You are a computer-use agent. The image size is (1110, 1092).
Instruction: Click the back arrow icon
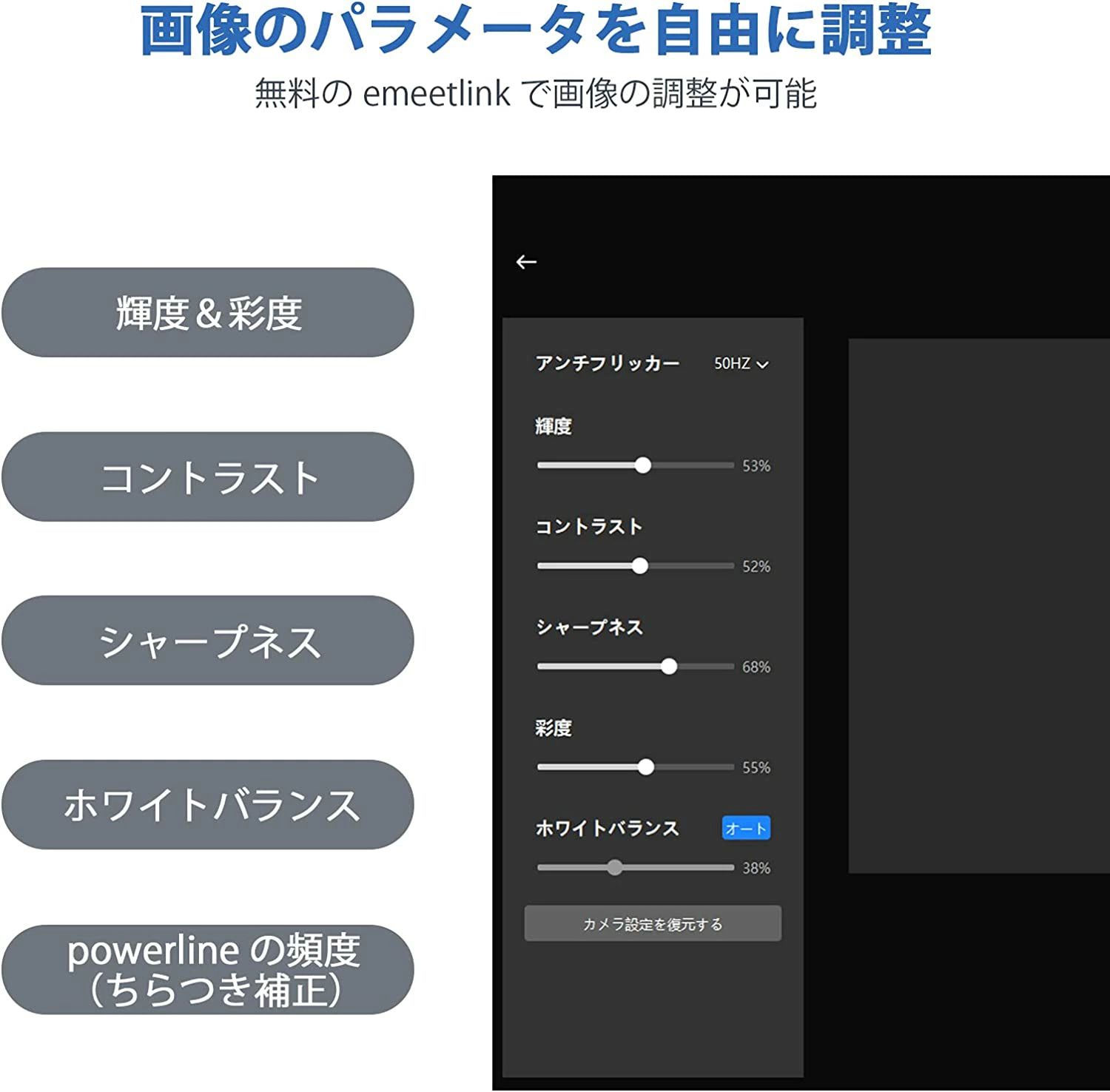[526, 262]
